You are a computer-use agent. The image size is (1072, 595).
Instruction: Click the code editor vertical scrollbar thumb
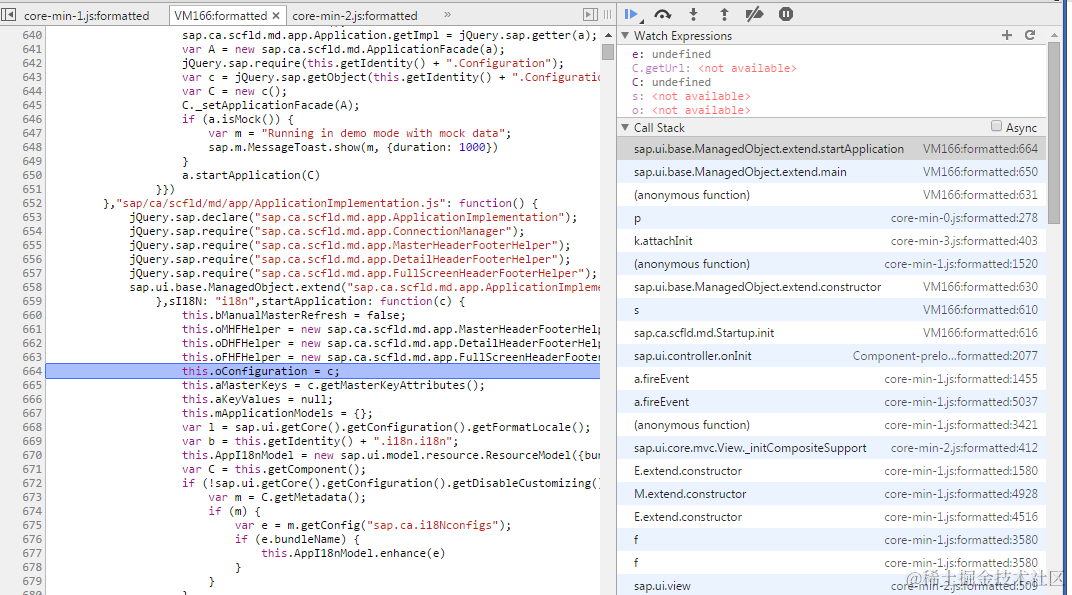608,53
